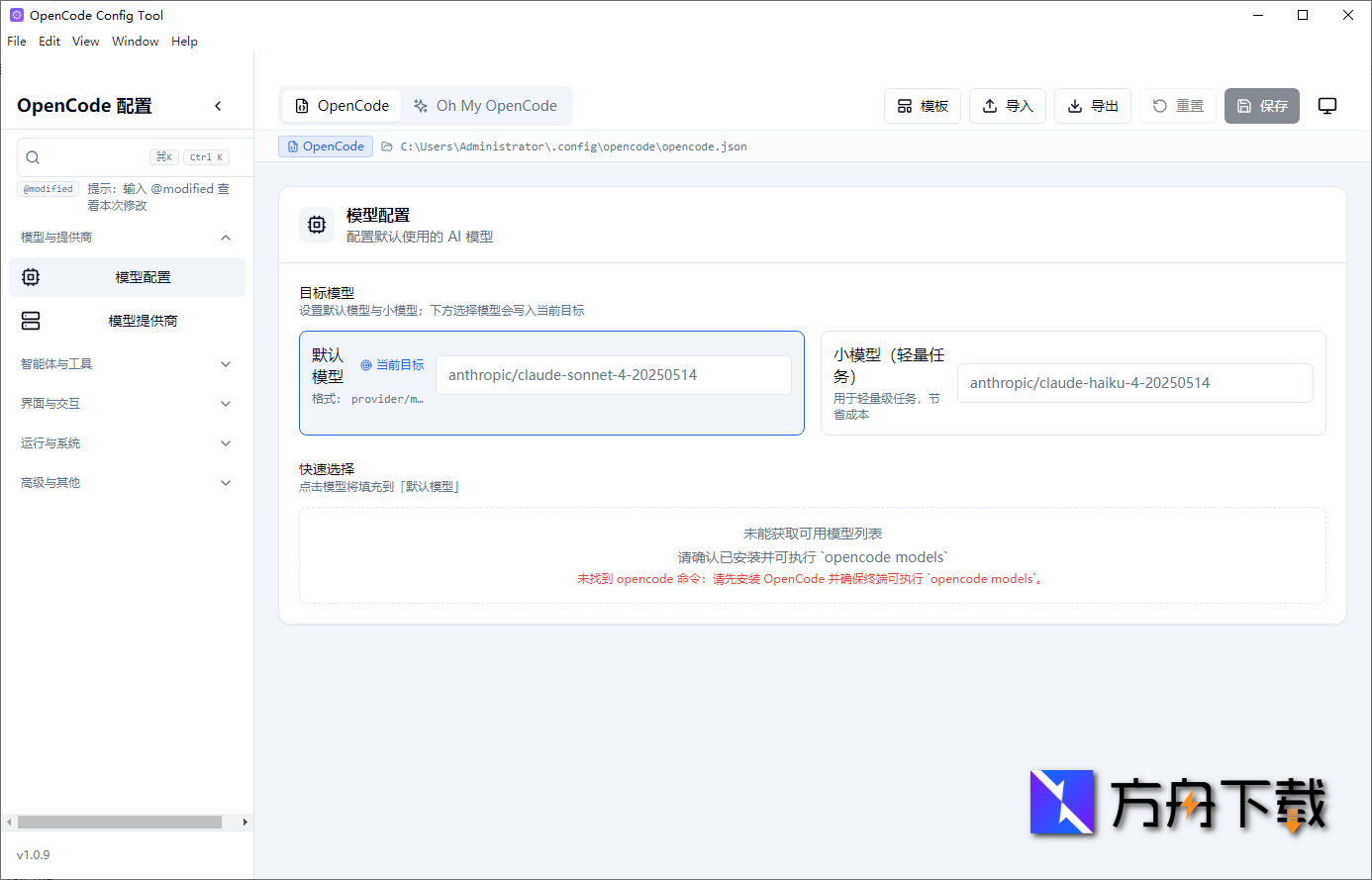The height and width of the screenshot is (880, 1372).
Task: Select the 模型配置 sidebar icon
Action: pyautogui.click(x=31, y=277)
